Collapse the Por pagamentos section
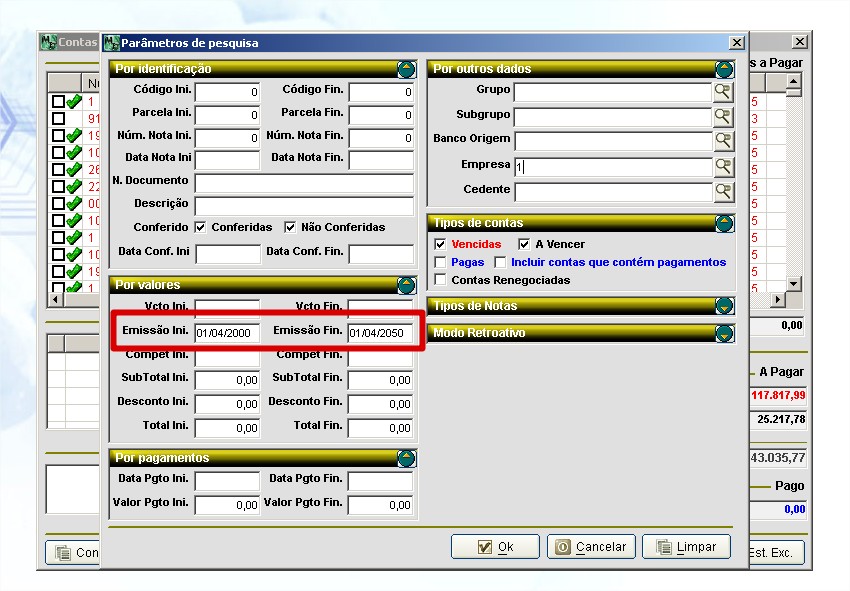 point(406,458)
